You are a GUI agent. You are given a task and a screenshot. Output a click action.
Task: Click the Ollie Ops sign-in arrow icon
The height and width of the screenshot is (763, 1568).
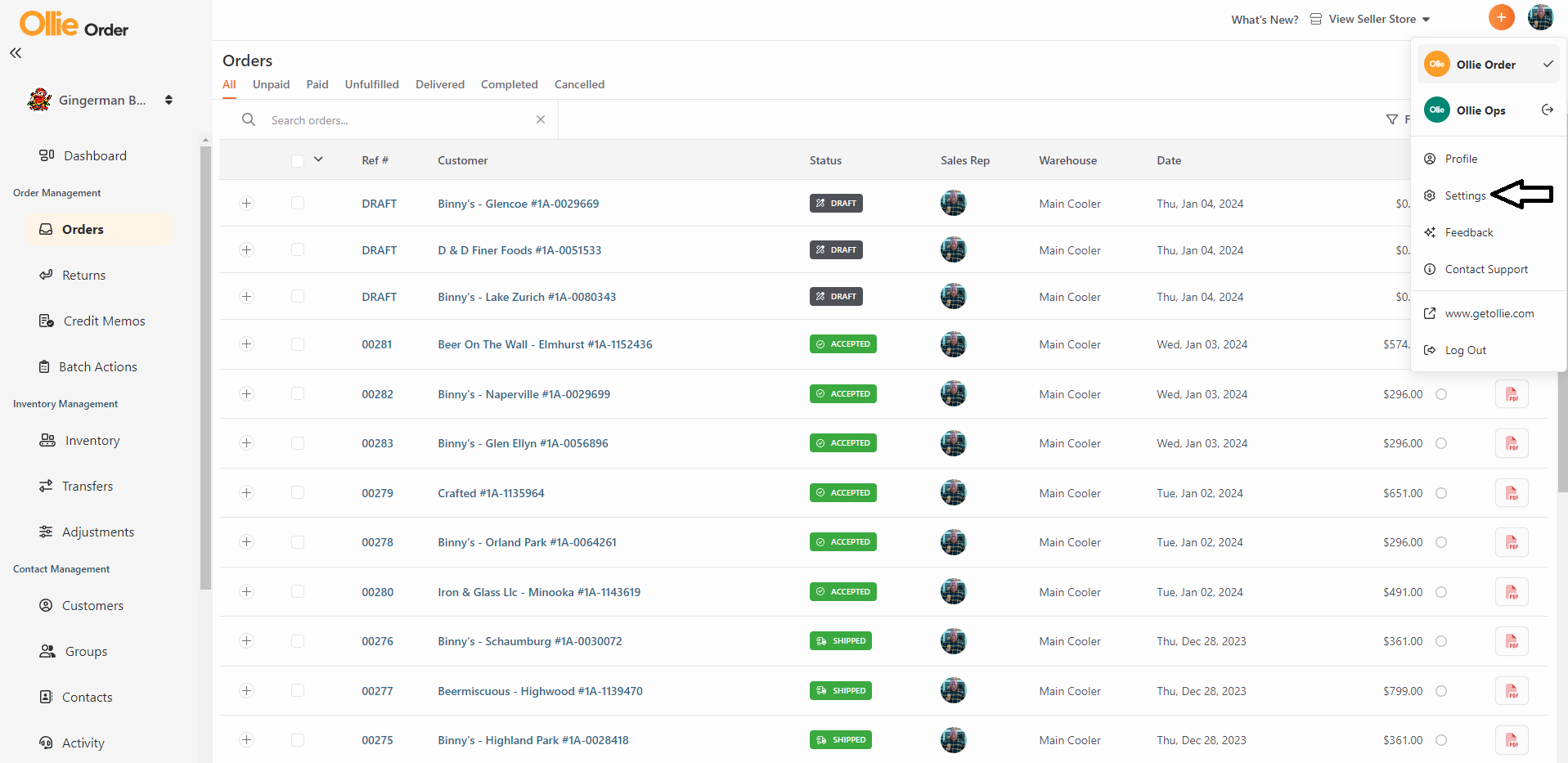pyautogui.click(x=1548, y=110)
